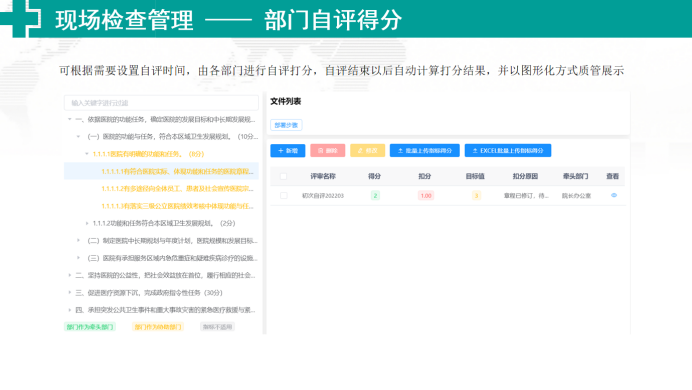Expand node (二) 制定医院中长期规划与年度计划

(79, 240)
